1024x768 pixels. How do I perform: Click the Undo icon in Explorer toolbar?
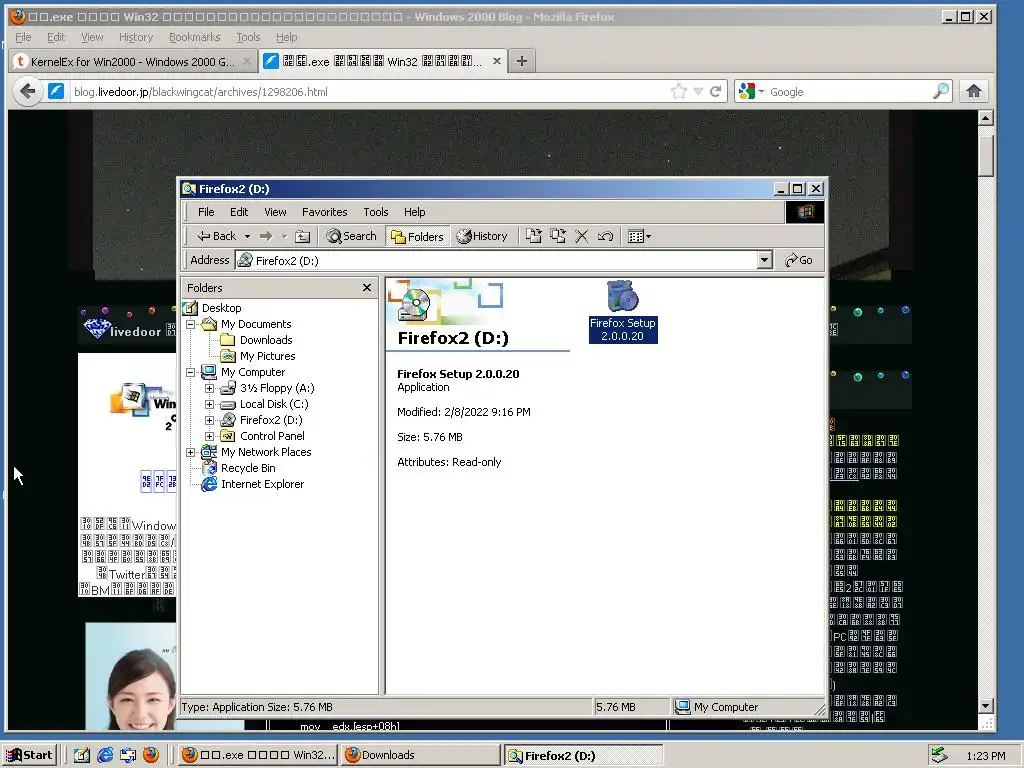pos(605,236)
